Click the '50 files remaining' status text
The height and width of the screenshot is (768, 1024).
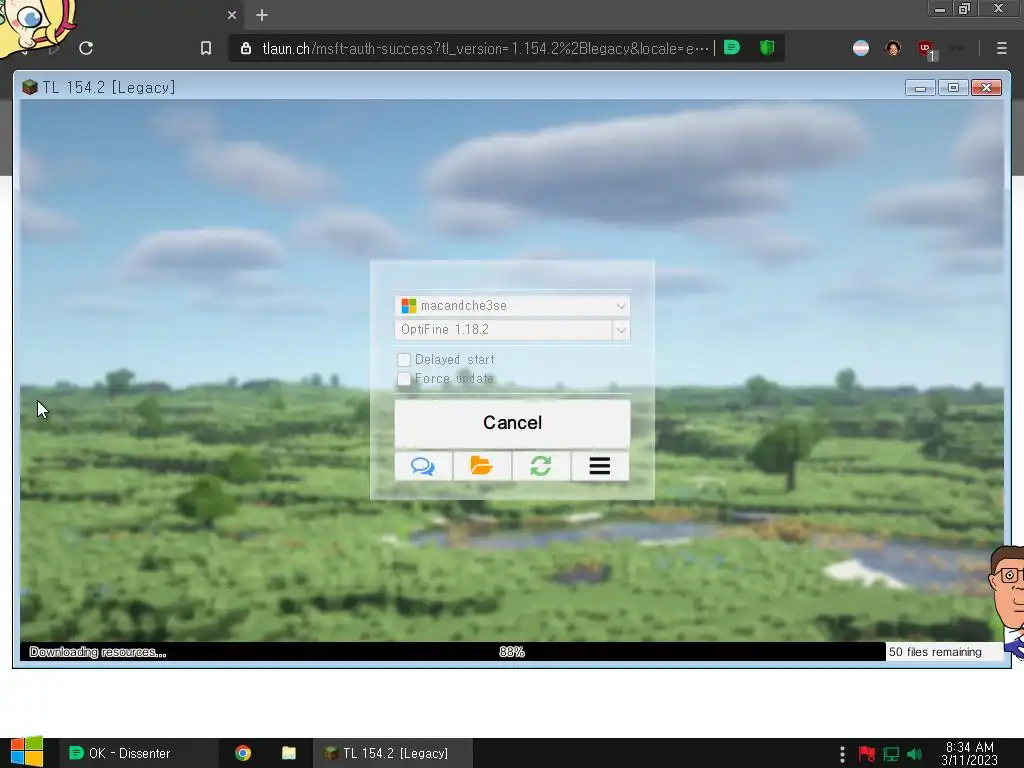(935, 652)
